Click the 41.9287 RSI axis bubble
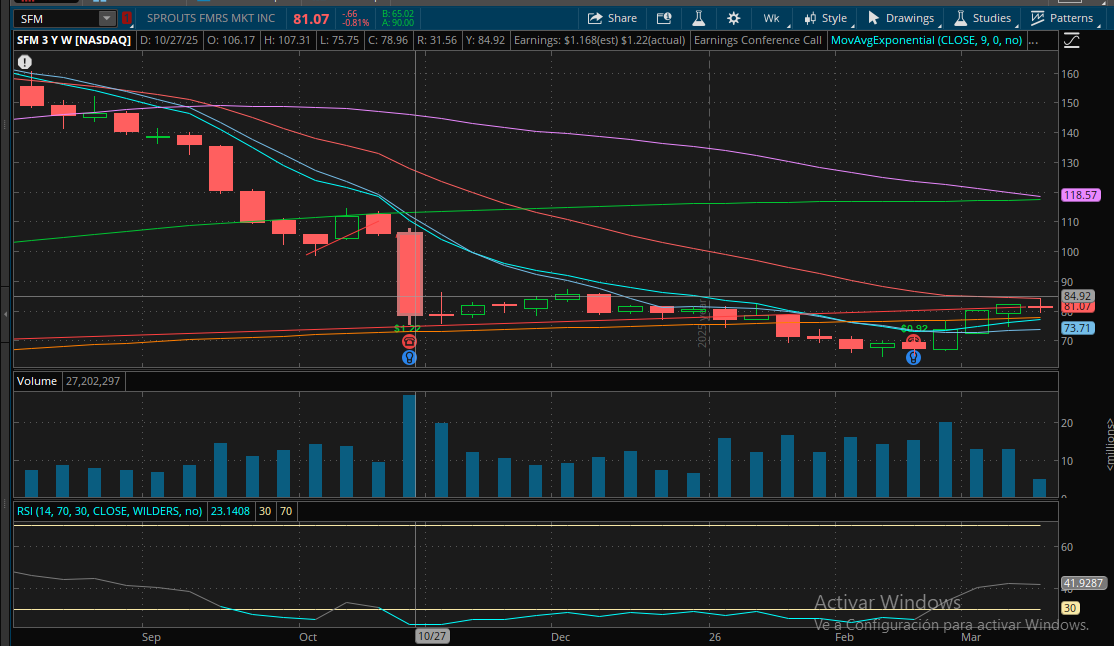The image size is (1114, 646). pos(1083,583)
